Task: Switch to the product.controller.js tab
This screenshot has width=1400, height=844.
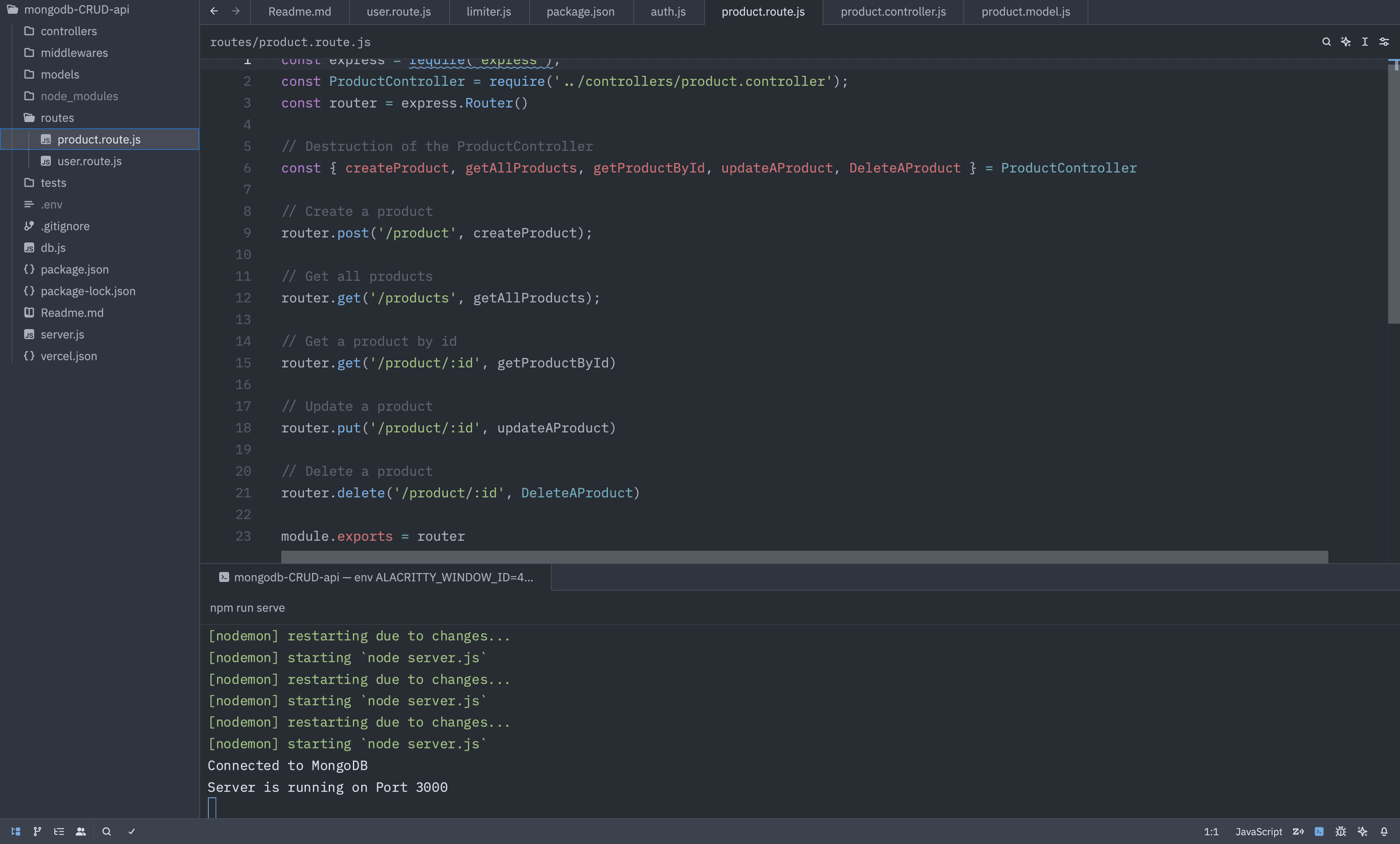Action: [893, 11]
